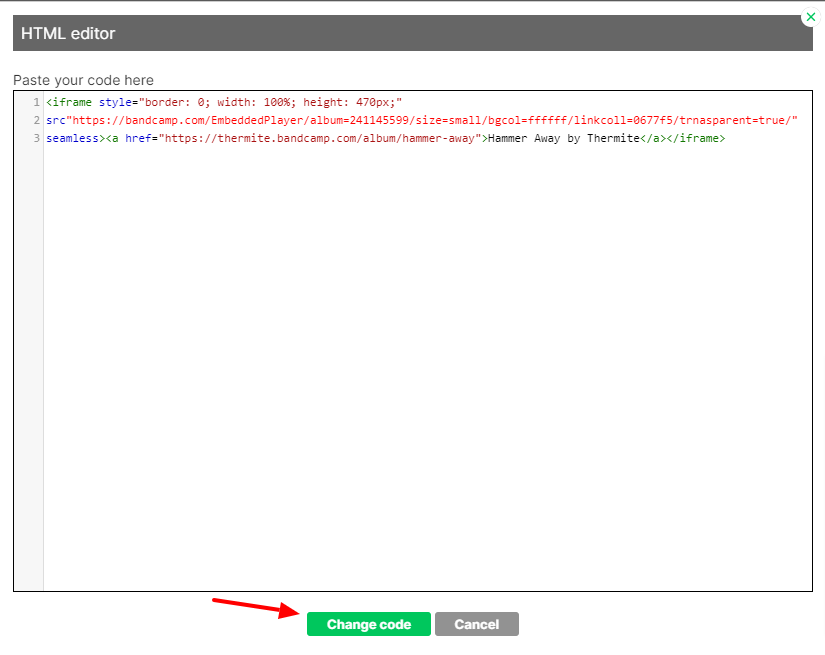Click the seamless attribute on line 3

75,138
